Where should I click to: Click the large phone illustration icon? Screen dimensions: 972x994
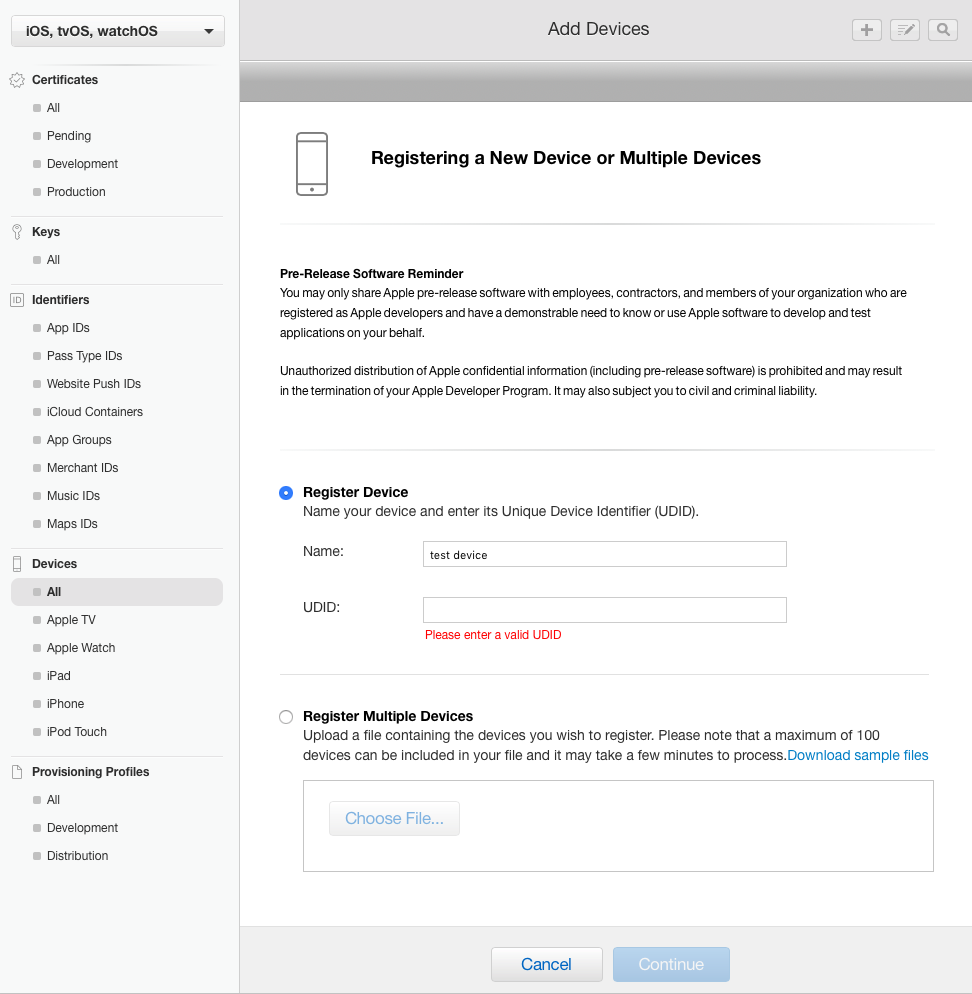tap(312, 164)
